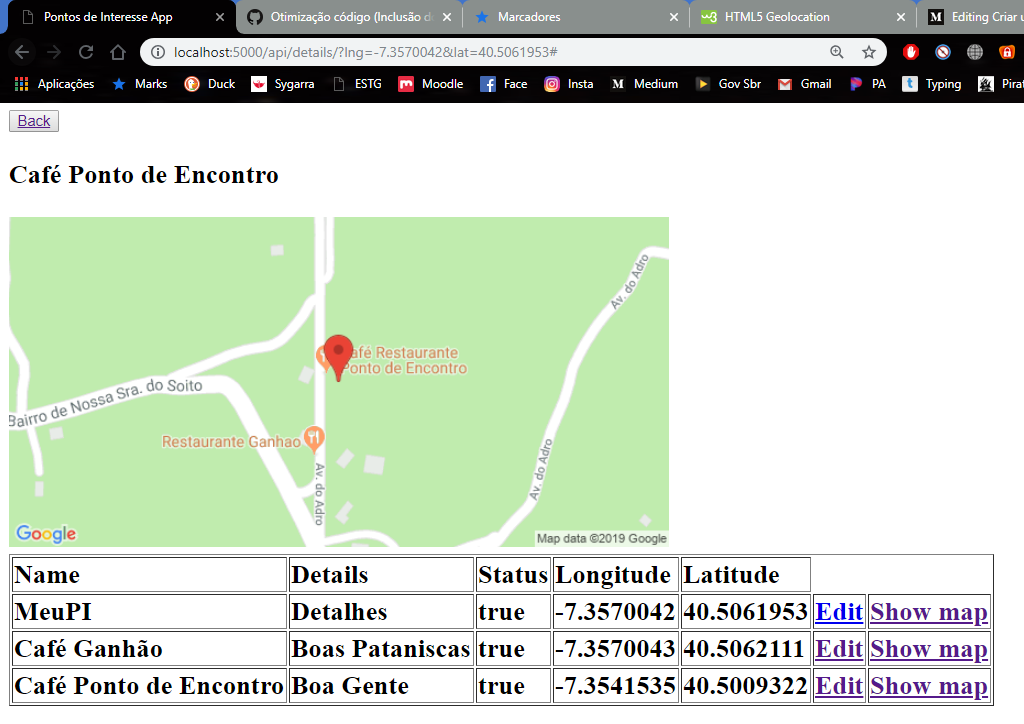The image size is (1024, 724).
Task: Click the blue content-blocker extension icon
Action: tap(941, 51)
